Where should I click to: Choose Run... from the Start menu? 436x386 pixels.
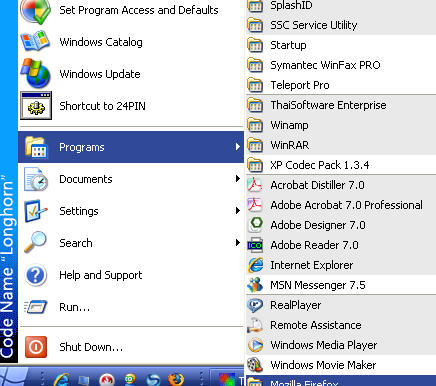(x=131, y=307)
